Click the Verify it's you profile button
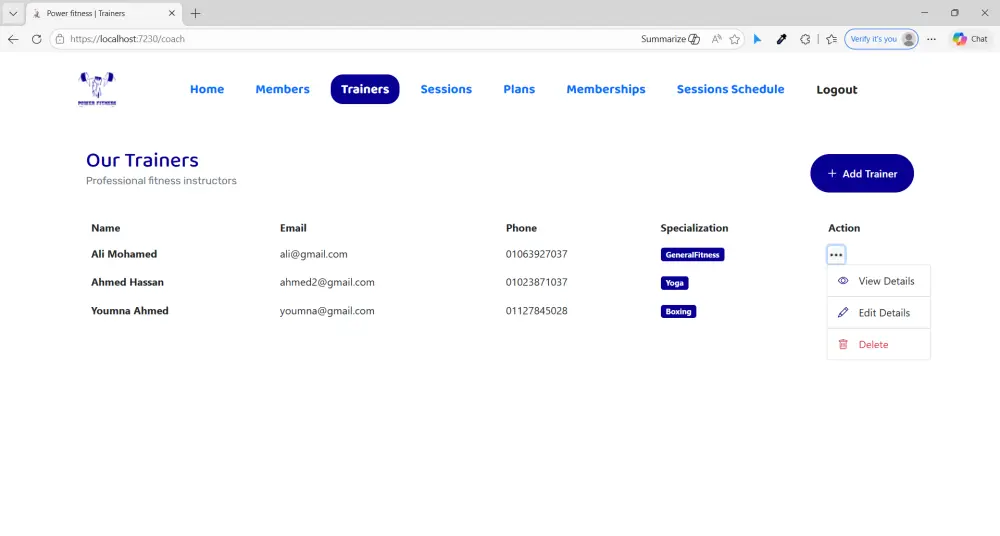This screenshot has width=1000, height=536. [x=881, y=39]
